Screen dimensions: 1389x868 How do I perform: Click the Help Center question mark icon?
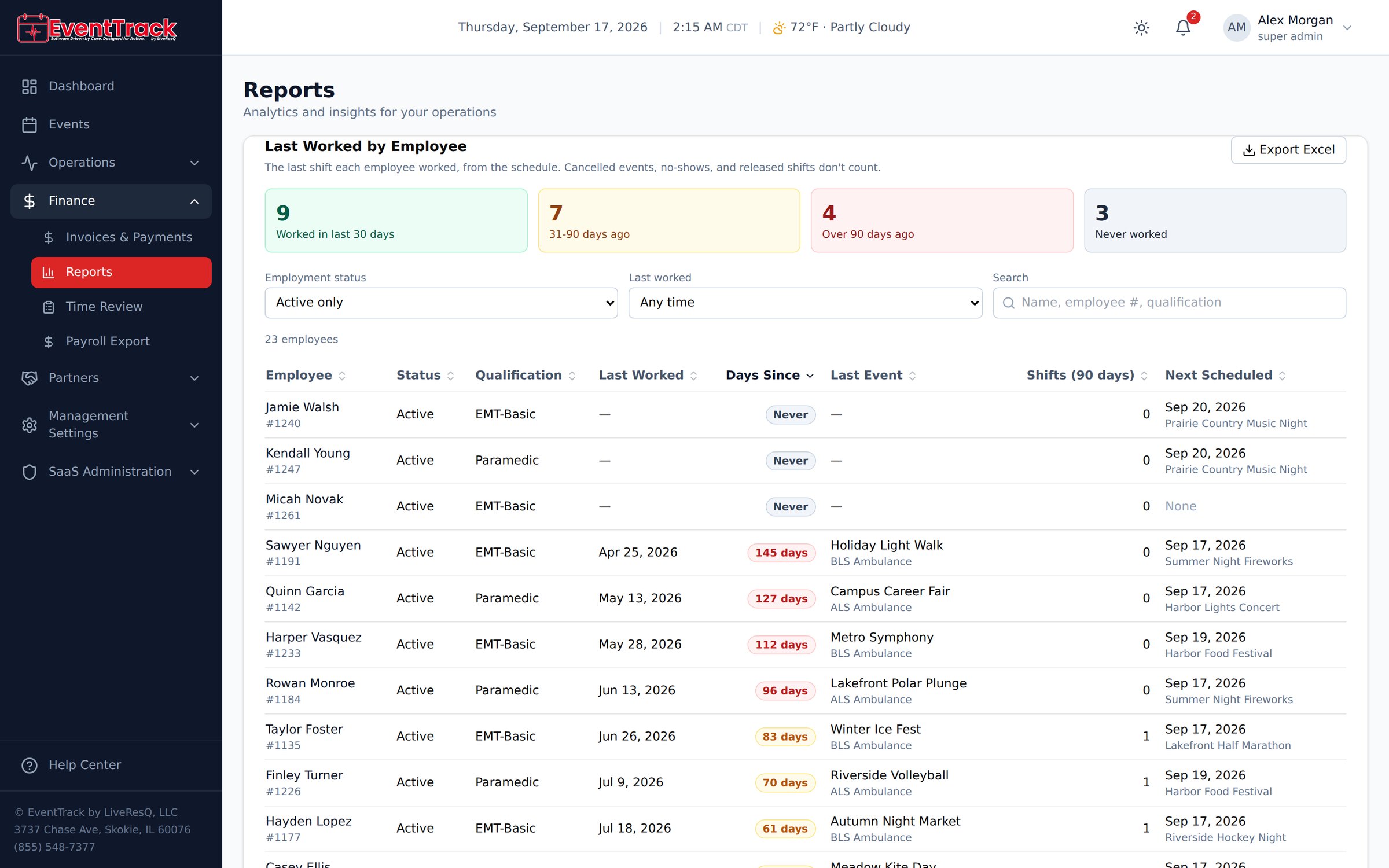(30, 765)
